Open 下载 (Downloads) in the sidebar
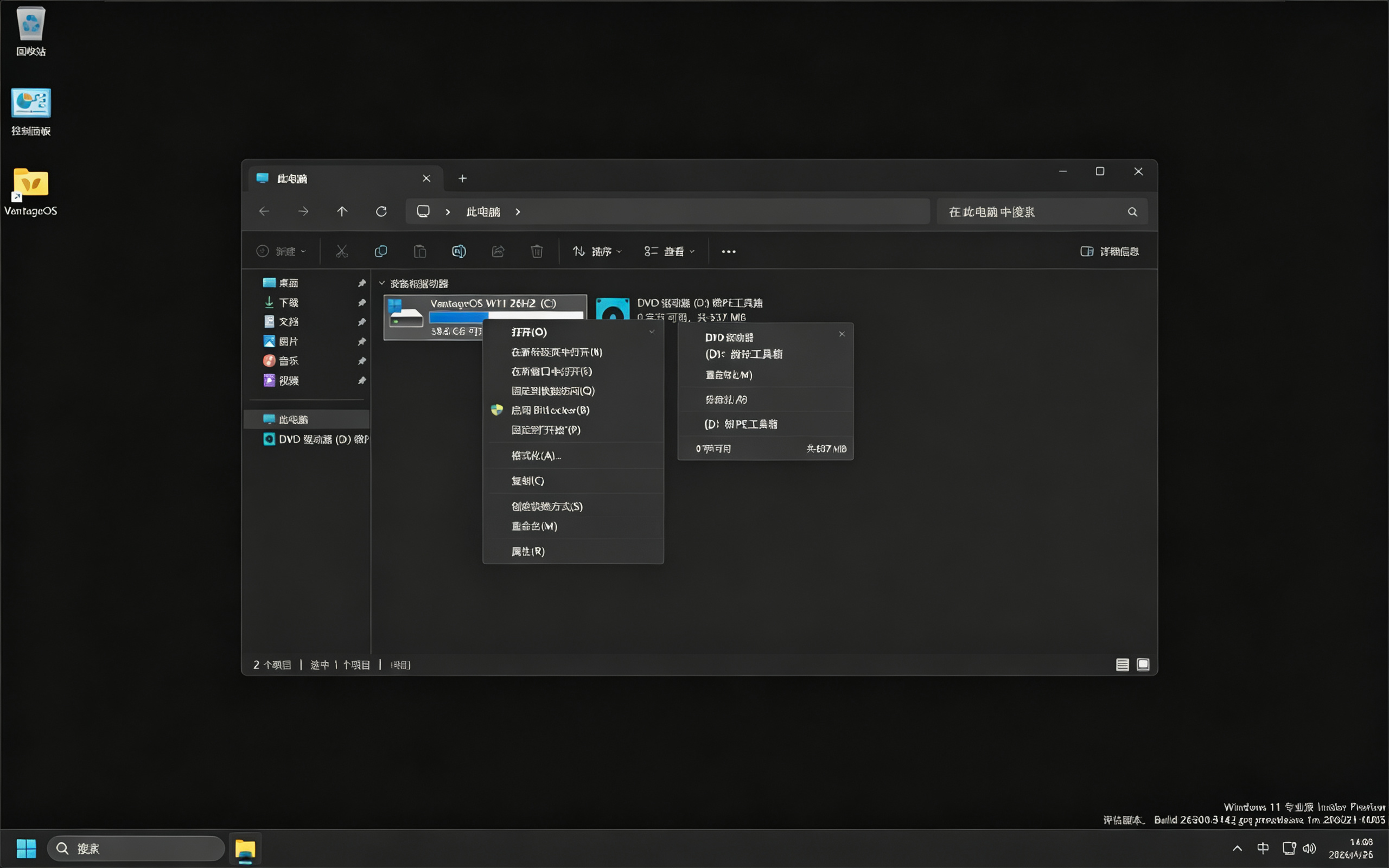 pyautogui.click(x=289, y=303)
